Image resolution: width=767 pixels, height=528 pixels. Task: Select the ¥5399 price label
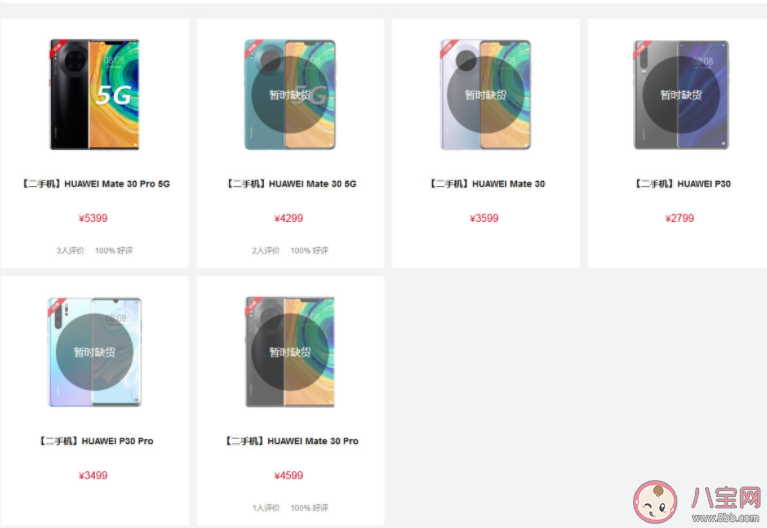coord(93,218)
